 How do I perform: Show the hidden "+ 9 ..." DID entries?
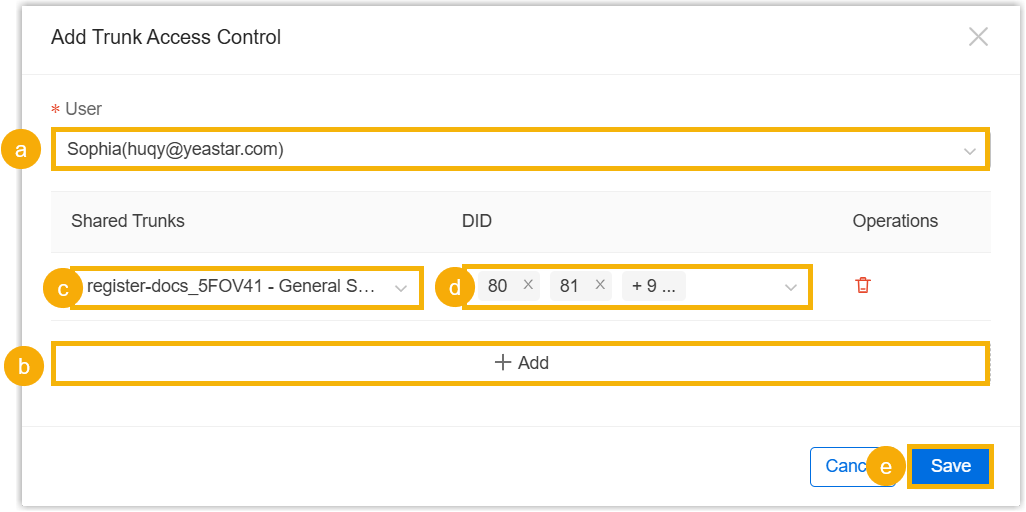pyautogui.click(x=653, y=286)
